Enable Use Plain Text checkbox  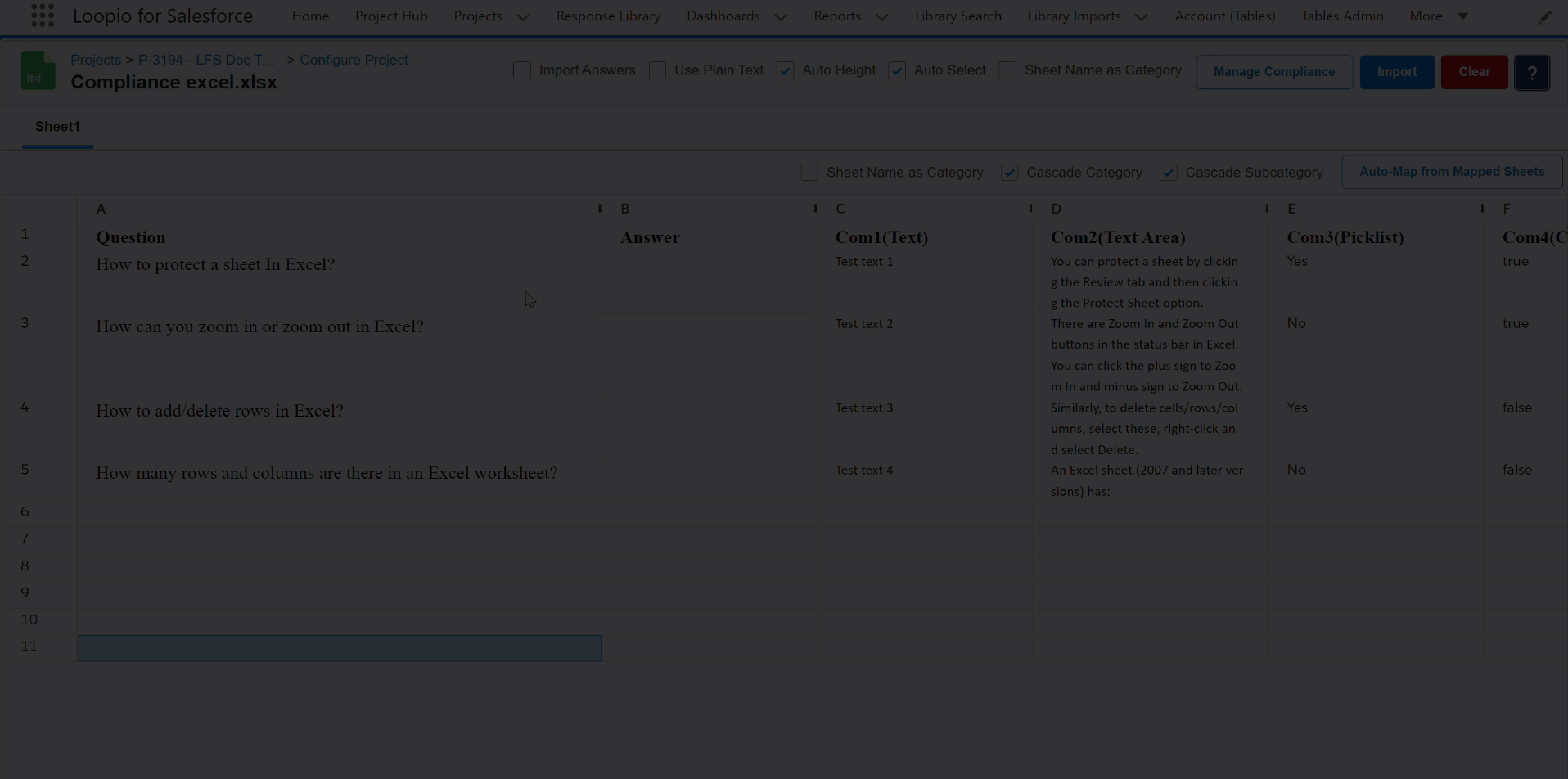pyautogui.click(x=657, y=70)
